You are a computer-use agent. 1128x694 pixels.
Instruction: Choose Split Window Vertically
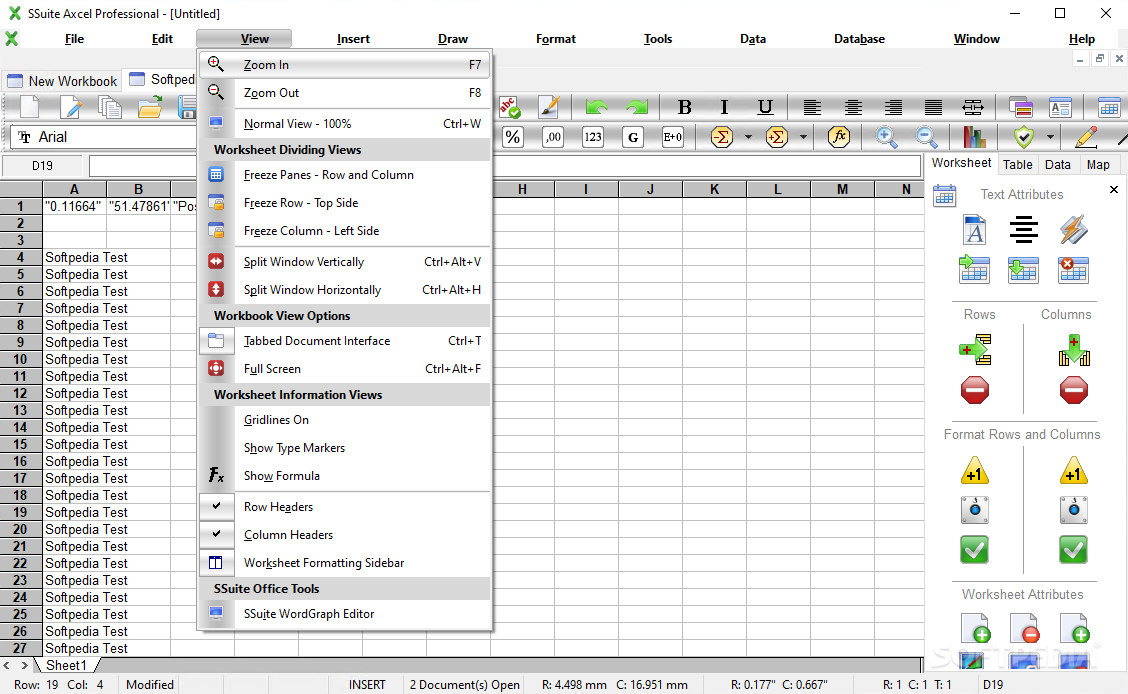[x=345, y=262]
